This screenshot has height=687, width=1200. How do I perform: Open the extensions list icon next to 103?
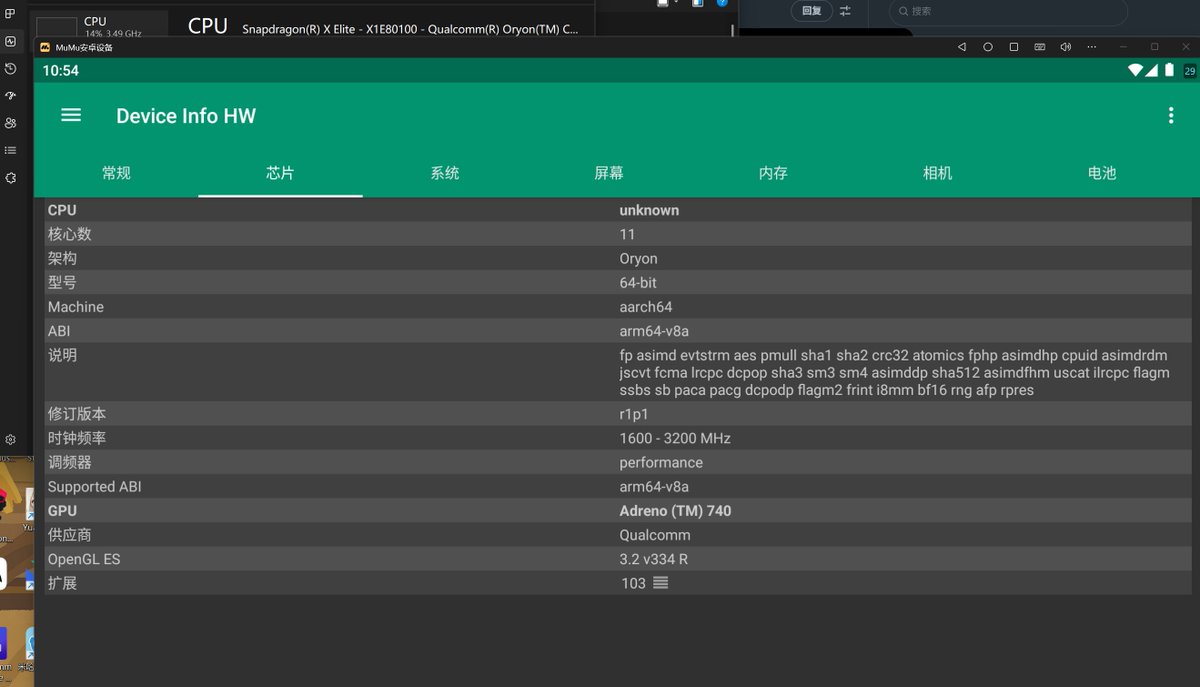[x=660, y=583]
